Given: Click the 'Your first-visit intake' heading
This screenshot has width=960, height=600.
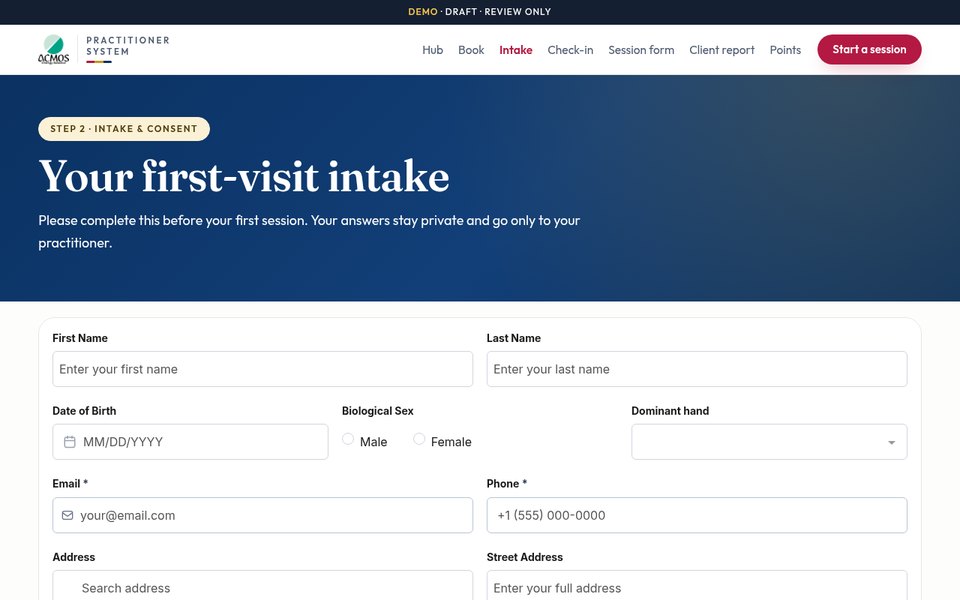Looking at the screenshot, I should tap(244, 177).
